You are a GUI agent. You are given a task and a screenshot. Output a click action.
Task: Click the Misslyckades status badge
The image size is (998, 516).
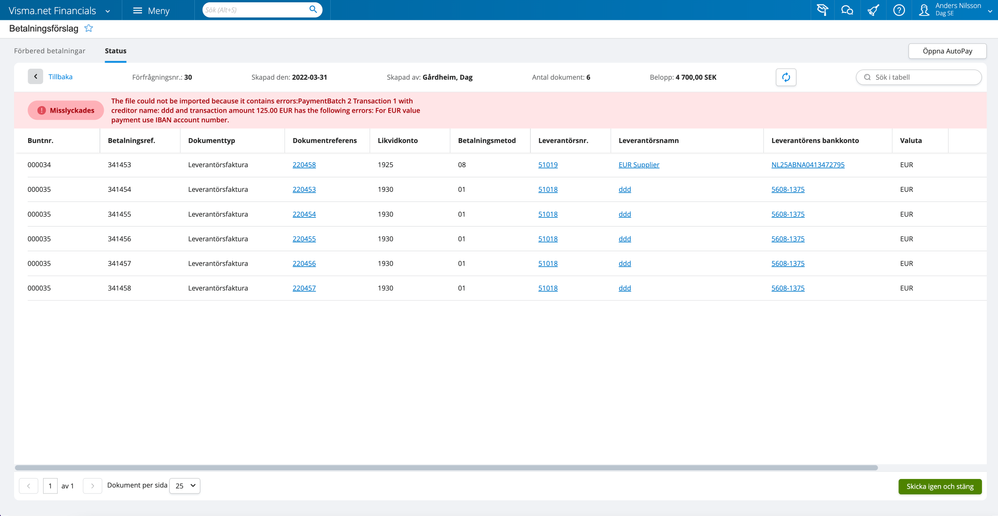66,110
